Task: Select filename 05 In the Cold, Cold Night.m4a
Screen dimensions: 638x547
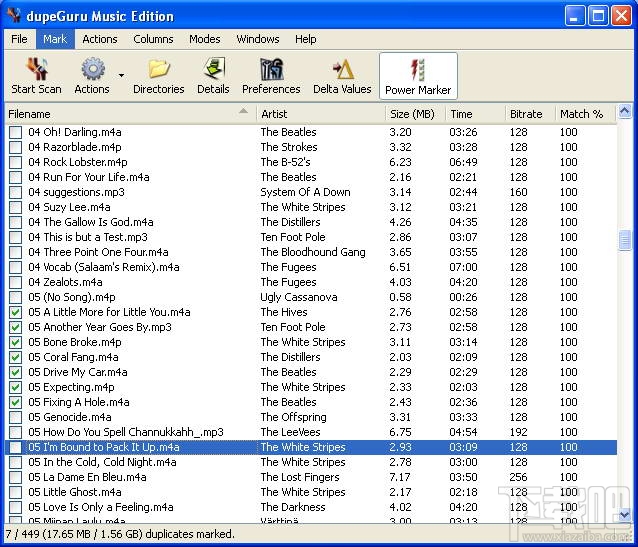Action: 102,462
